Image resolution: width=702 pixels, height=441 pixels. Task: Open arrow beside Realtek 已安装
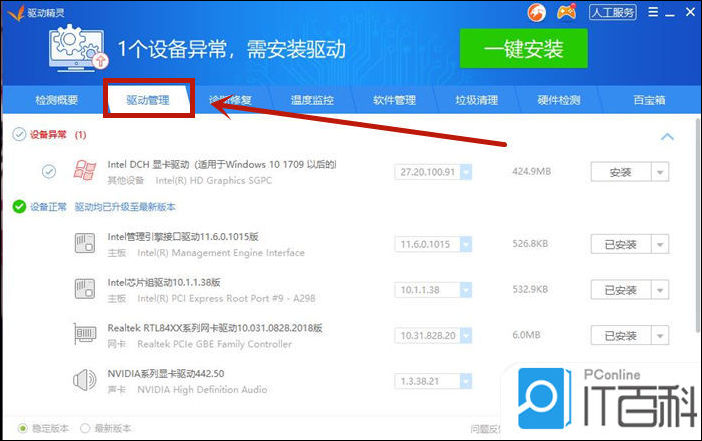[660, 336]
